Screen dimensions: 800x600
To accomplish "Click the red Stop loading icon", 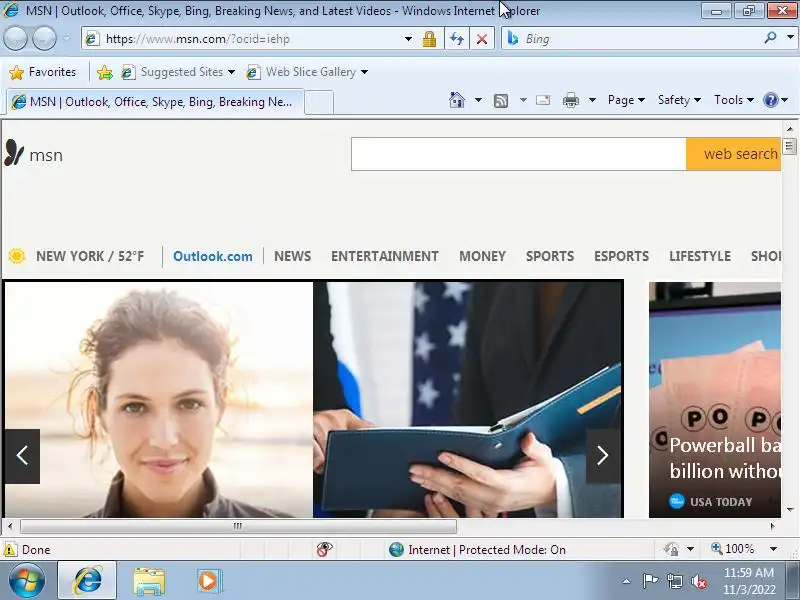I will pyautogui.click(x=482, y=39).
